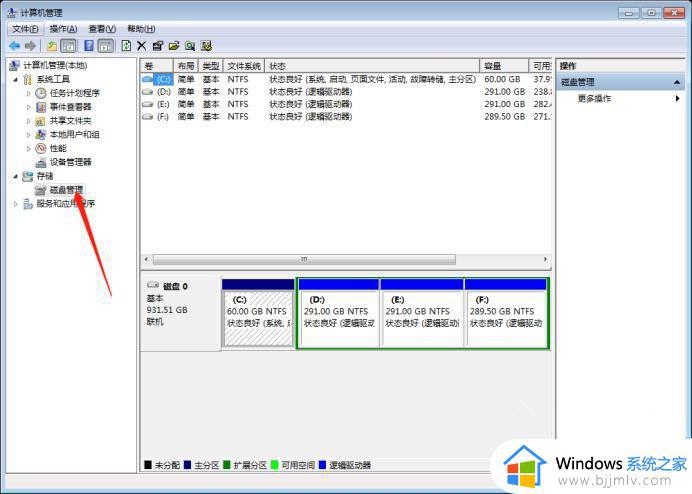Click the 系统工具 tools icon
The height and width of the screenshot is (494, 692).
pos(28,79)
